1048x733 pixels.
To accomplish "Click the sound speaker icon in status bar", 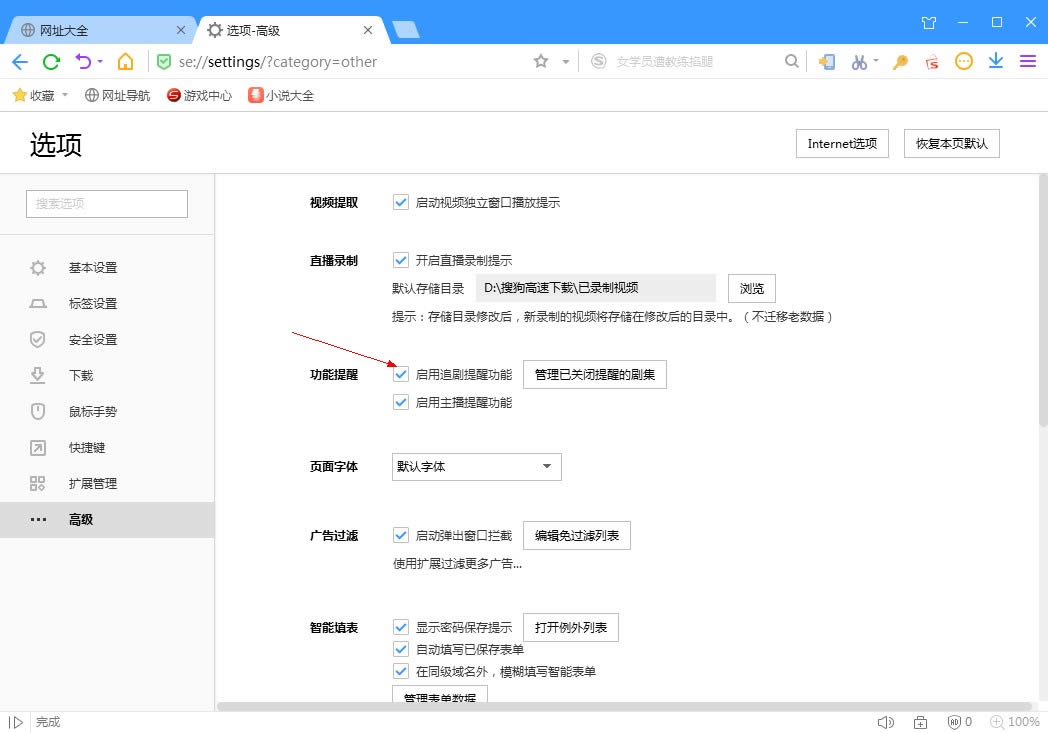I will point(884,722).
